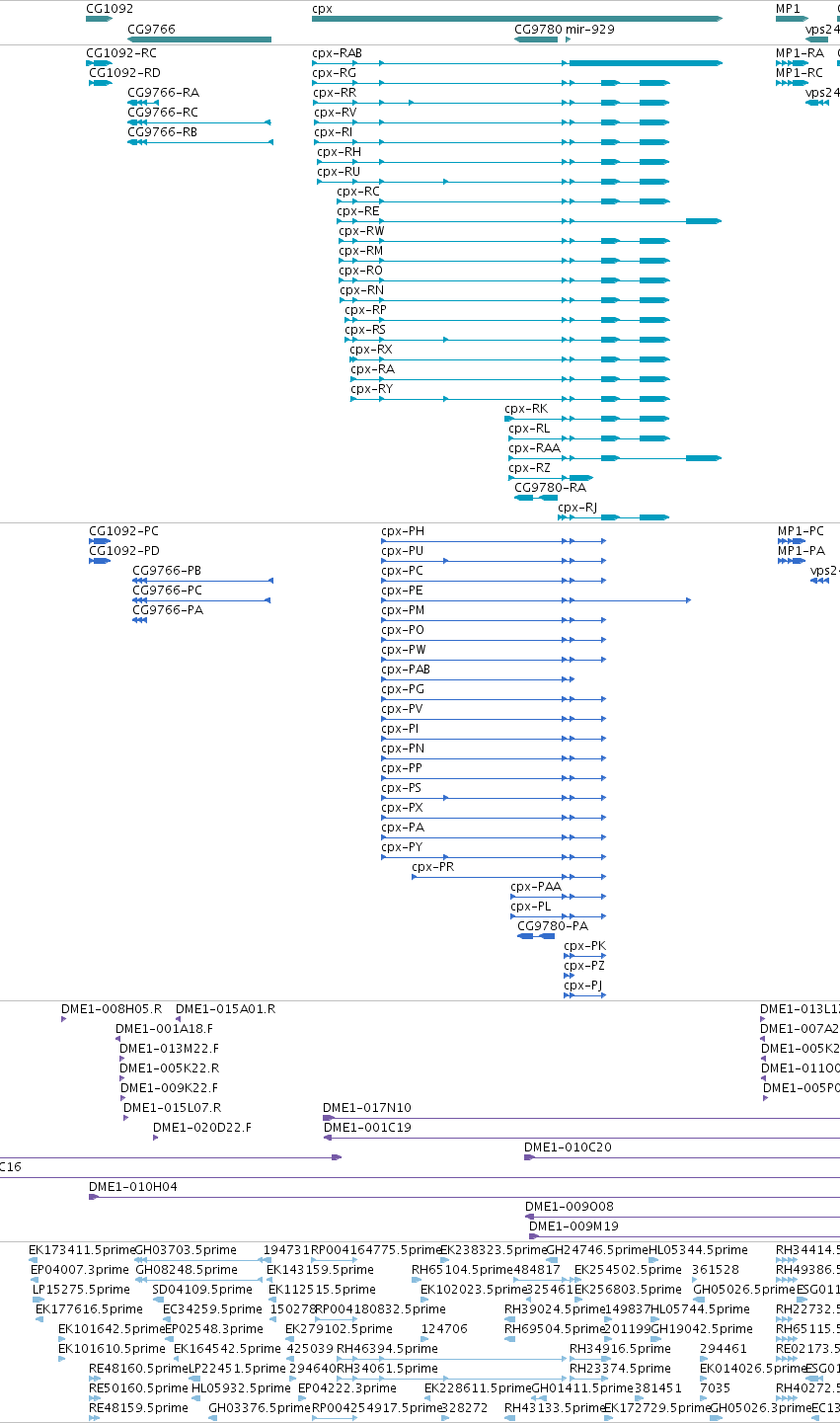
Task: Select the CG9766-PA protein label
Action: pyautogui.click(x=168, y=610)
